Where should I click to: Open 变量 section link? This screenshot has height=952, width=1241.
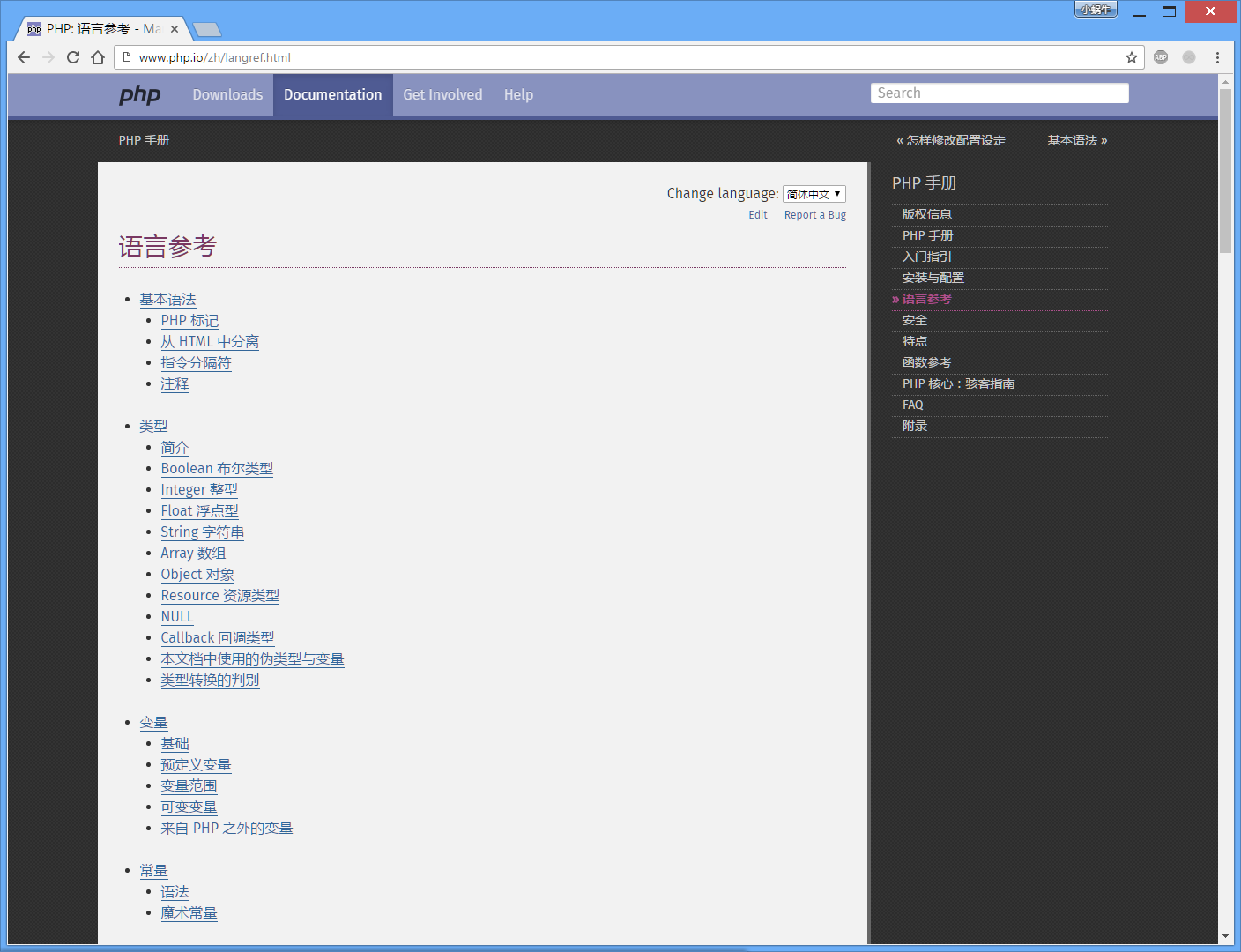153,723
